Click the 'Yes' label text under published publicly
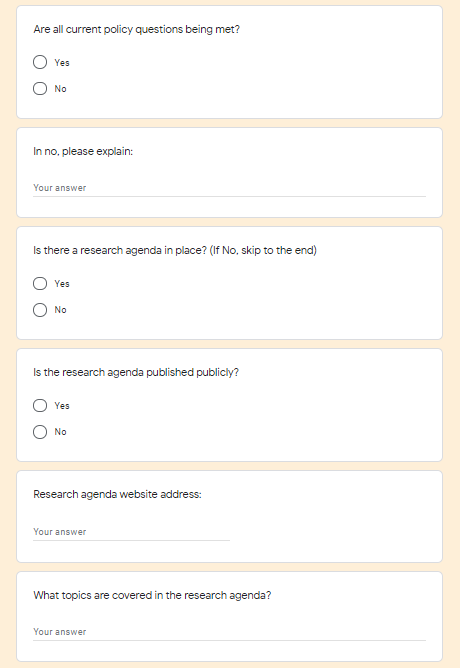This screenshot has width=460, height=668. click(62, 406)
